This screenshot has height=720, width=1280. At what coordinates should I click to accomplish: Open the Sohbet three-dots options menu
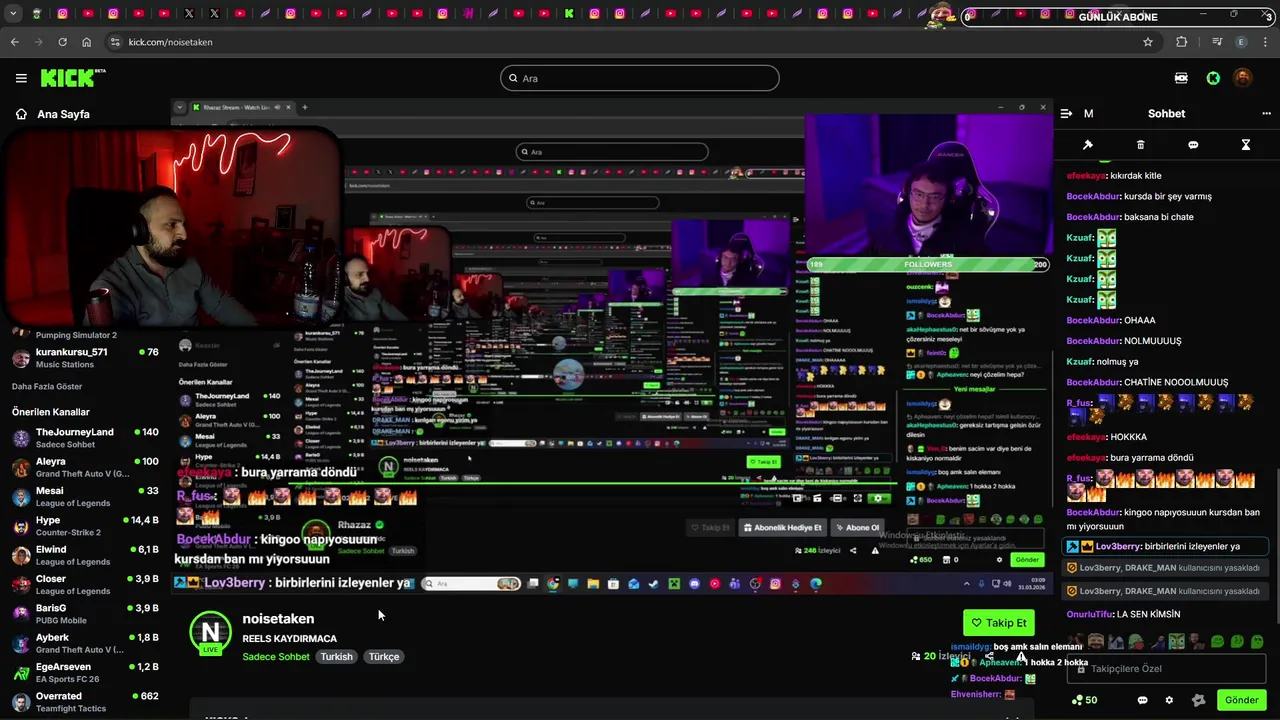(x=1266, y=114)
